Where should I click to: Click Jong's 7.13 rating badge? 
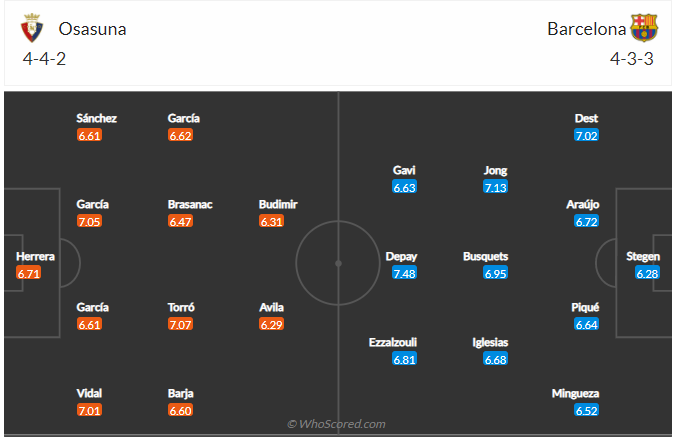[495, 187]
